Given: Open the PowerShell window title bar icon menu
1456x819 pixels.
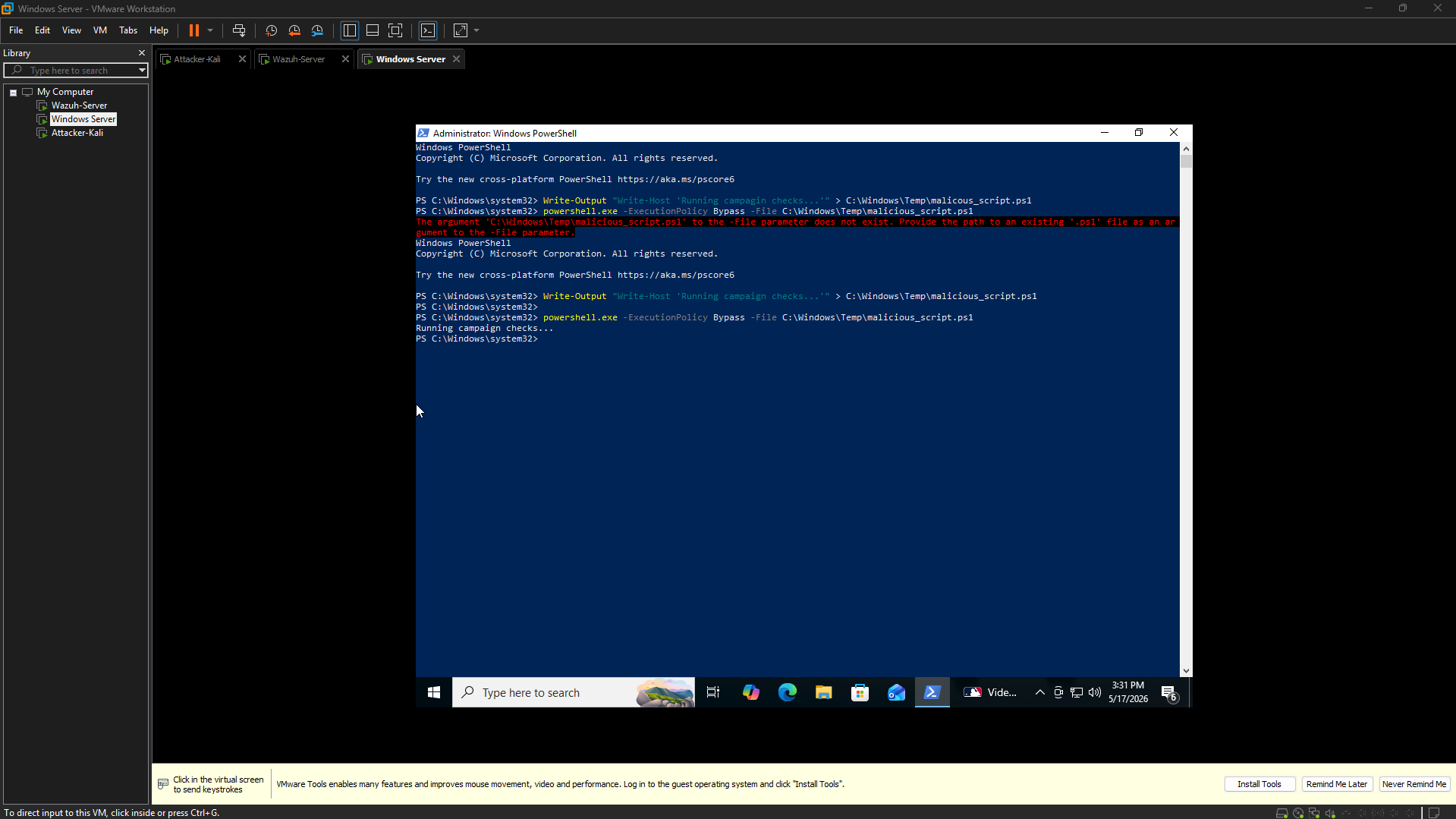Looking at the screenshot, I should tap(423, 133).
